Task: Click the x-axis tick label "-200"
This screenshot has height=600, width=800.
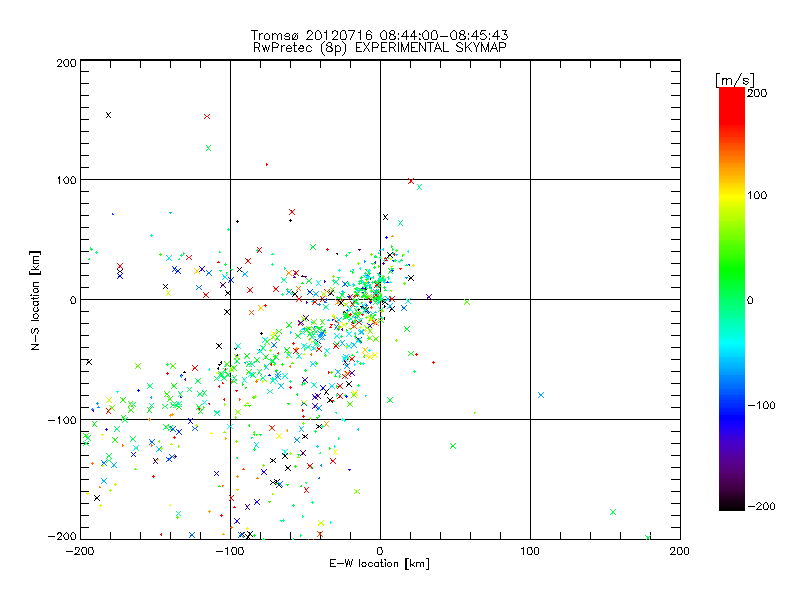Action: pyautogui.click(x=80, y=551)
